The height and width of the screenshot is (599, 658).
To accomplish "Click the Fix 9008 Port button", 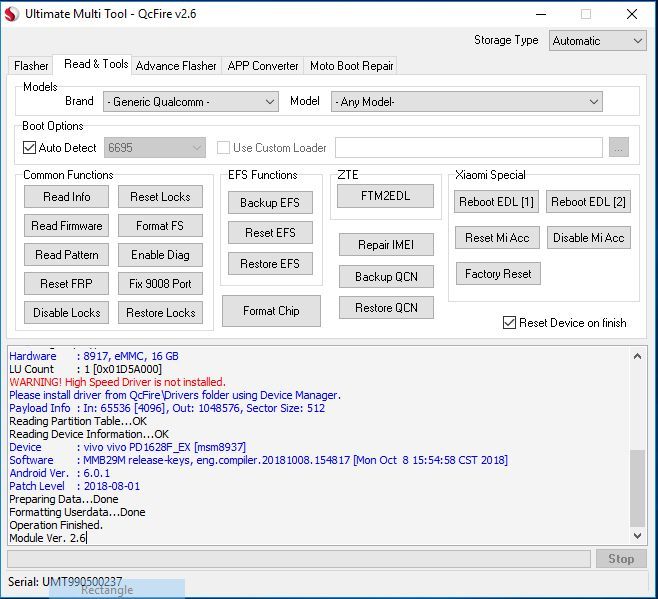I will pos(160,284).
